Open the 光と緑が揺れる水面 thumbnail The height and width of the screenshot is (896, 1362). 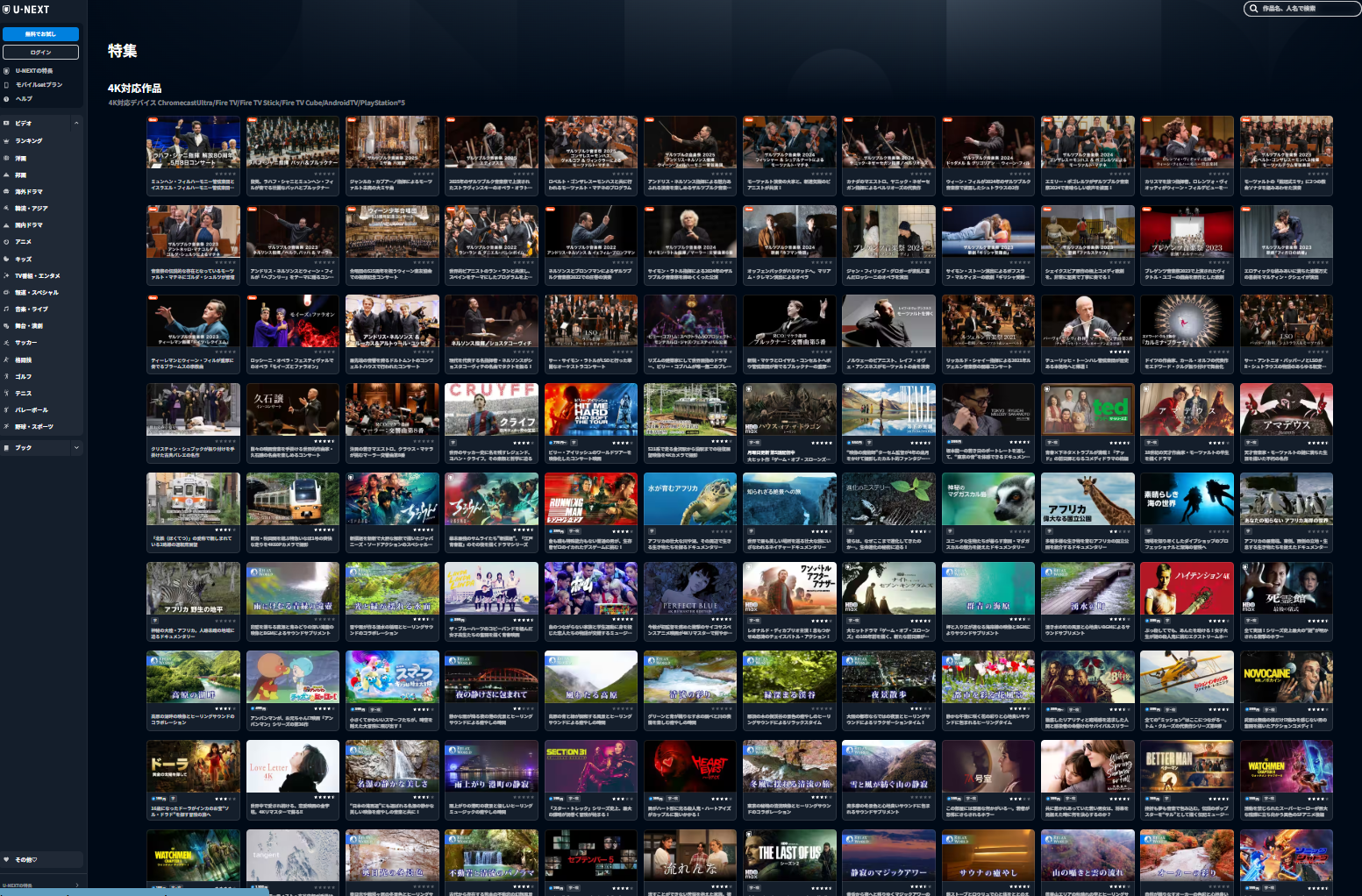[392, 588]
